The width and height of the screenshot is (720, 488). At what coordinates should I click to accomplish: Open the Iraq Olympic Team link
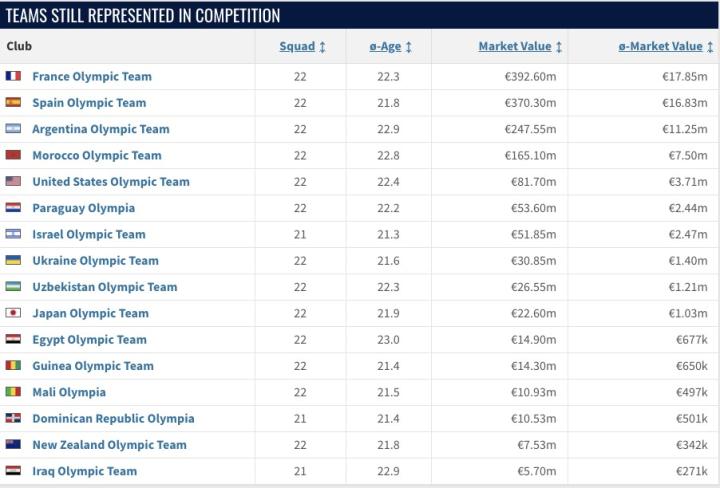click(84, 471)
